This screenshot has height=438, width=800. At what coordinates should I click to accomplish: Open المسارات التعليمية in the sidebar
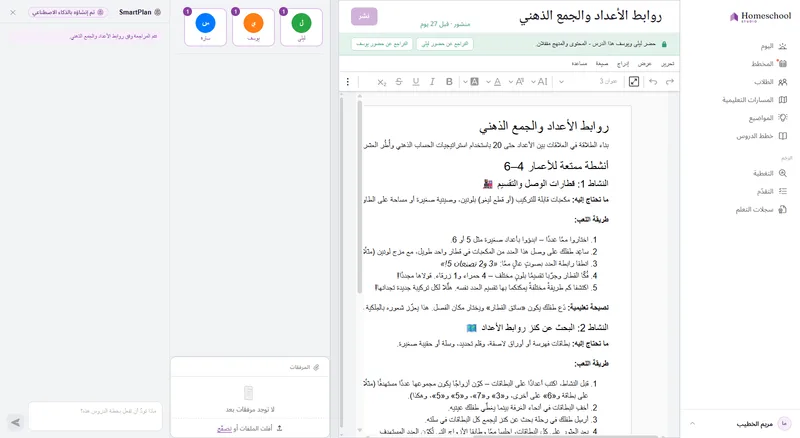click(x=755, y=100)
